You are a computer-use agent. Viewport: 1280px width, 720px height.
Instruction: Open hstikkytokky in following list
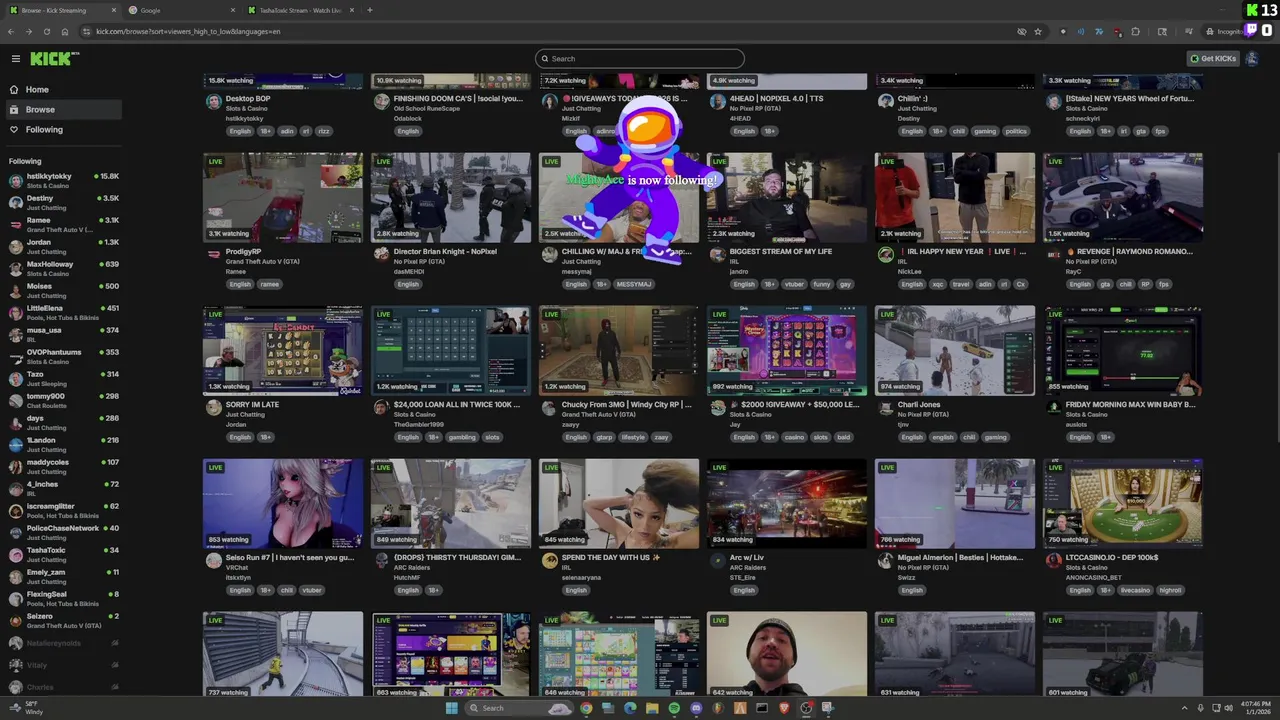point(62,181)
